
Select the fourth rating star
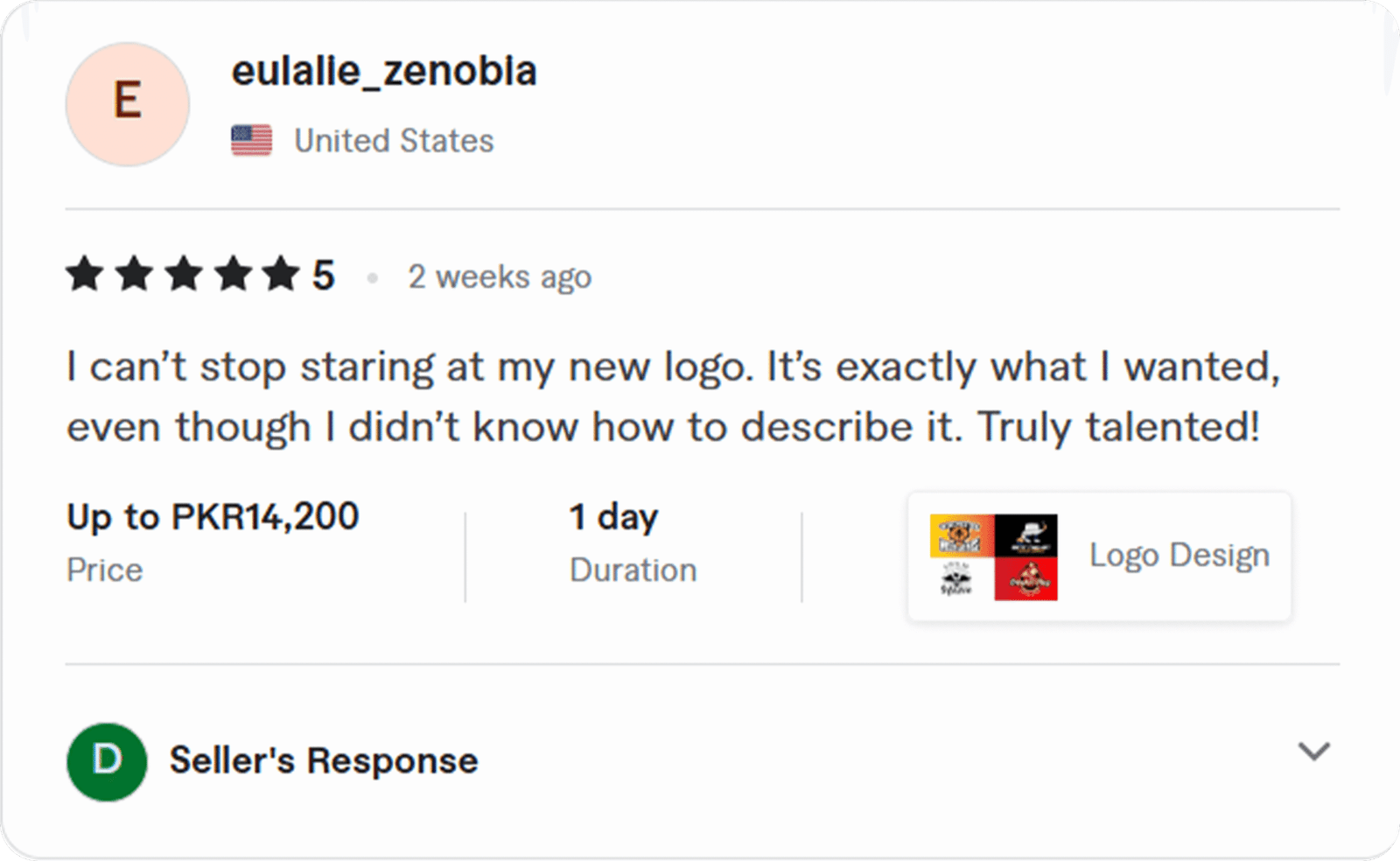[x=234, y=275]
